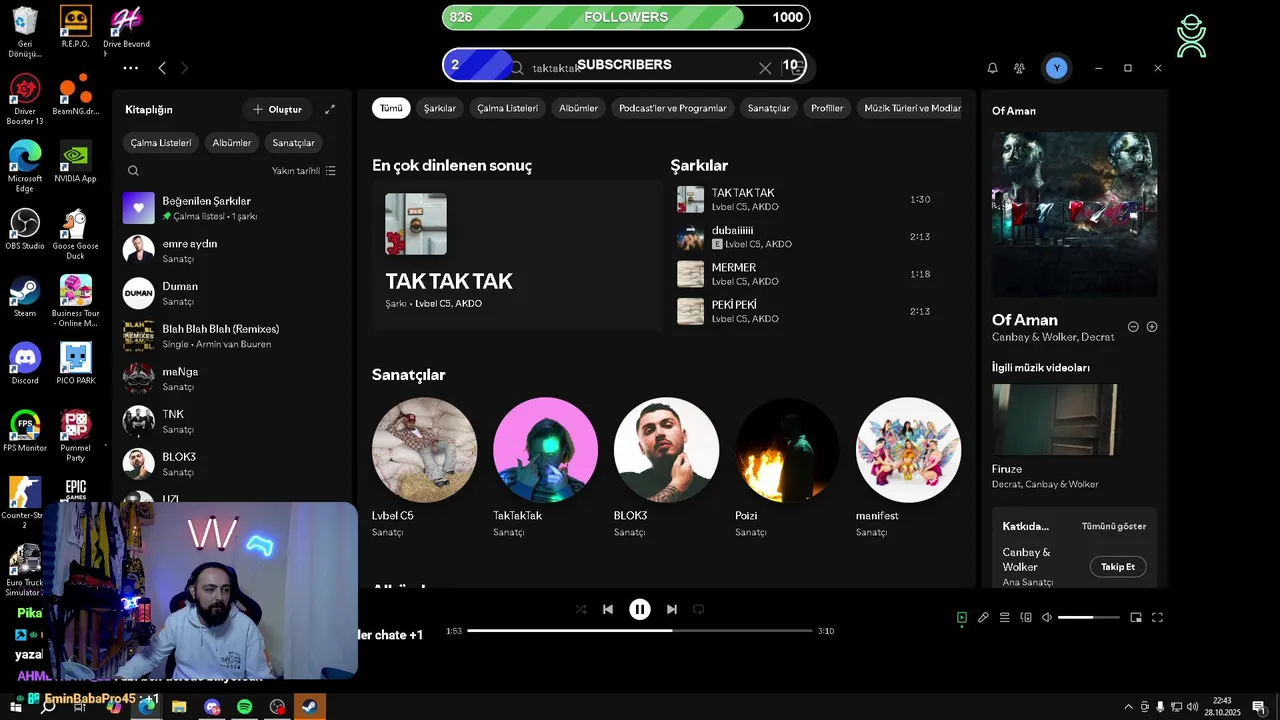The width and height of the screenshot is (1280, 720).
Task: Open maNga artist in library
Action: tap(232, 379)
